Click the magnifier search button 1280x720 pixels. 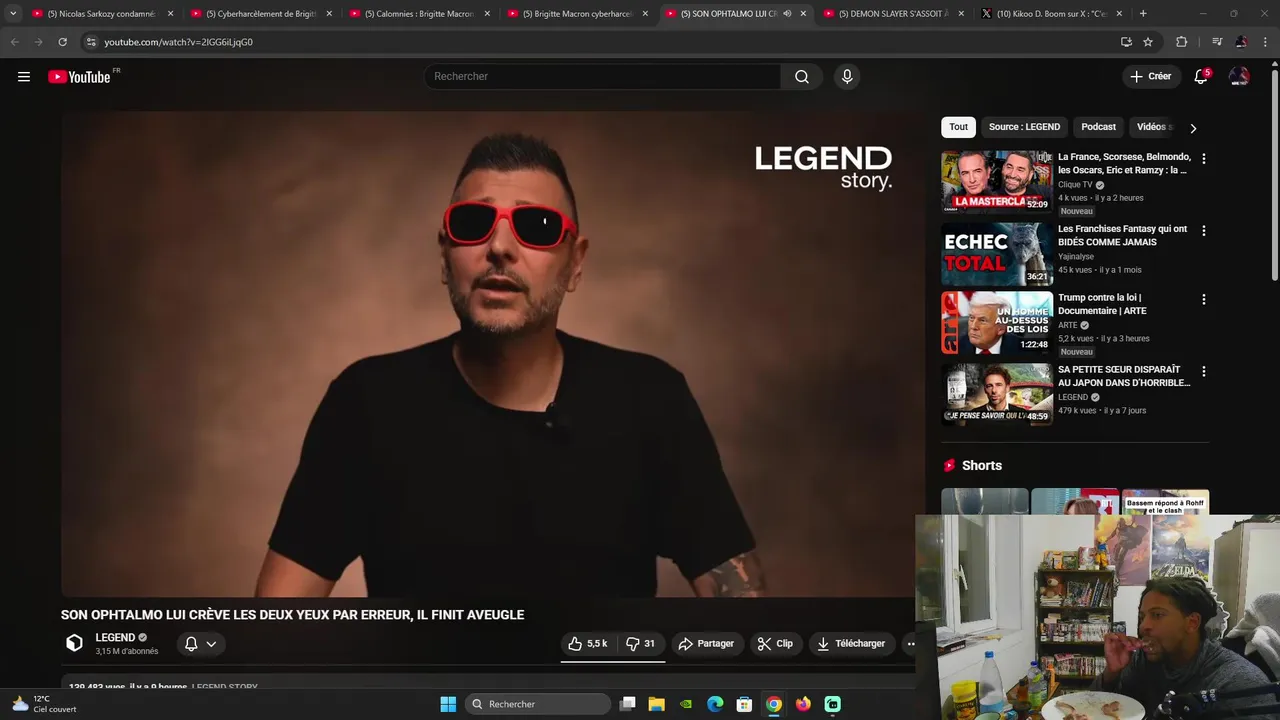click(x=802, y=77)
